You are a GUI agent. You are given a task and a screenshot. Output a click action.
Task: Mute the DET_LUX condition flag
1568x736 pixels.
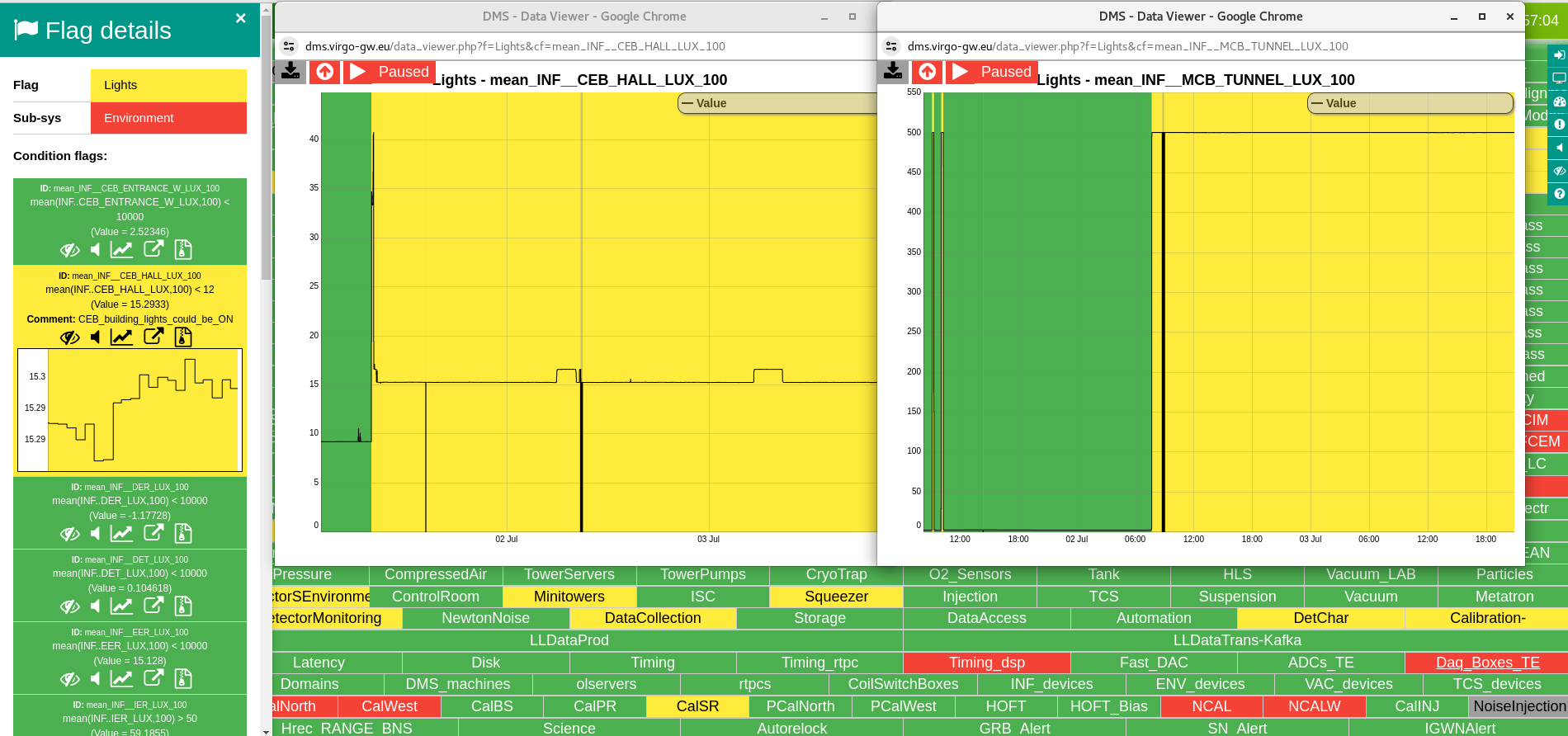96,606
